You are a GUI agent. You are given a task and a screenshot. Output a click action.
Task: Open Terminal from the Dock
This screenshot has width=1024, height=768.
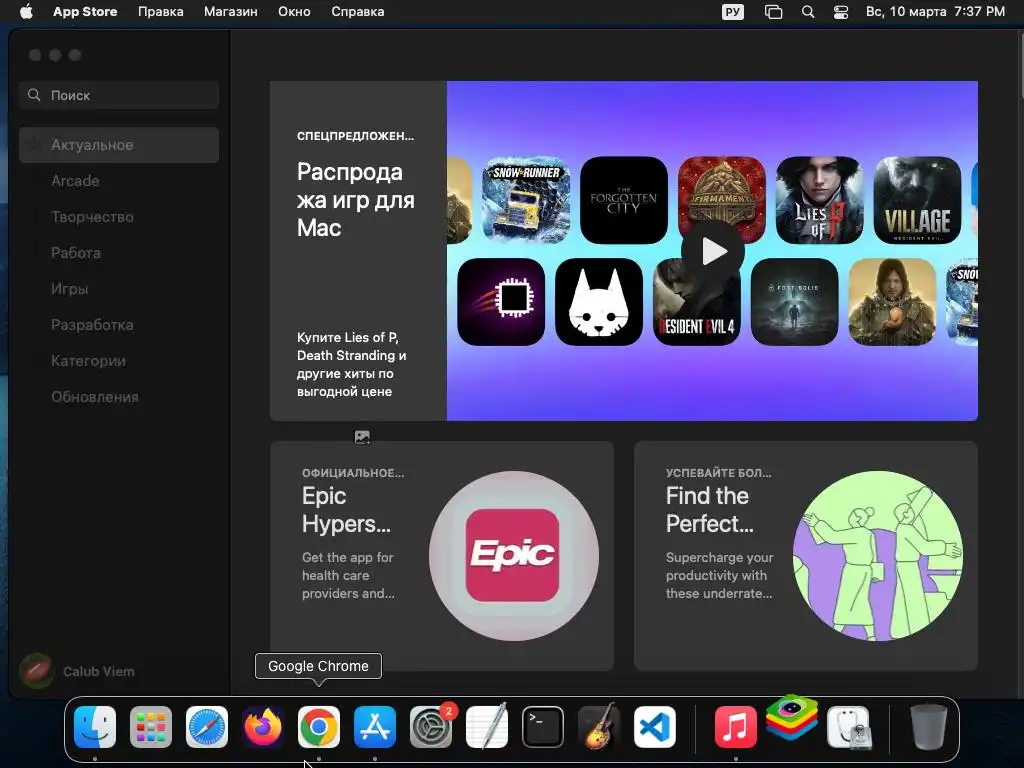tap(543, 727)
